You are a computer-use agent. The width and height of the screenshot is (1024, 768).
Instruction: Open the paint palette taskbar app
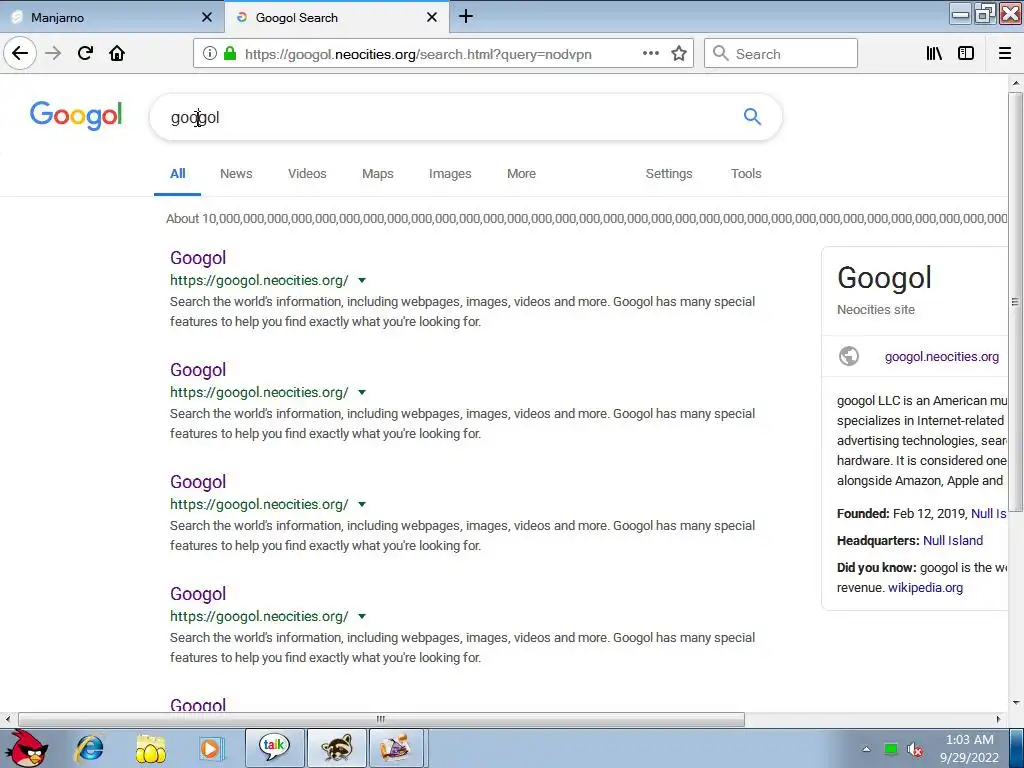click(x=397, y=748)
